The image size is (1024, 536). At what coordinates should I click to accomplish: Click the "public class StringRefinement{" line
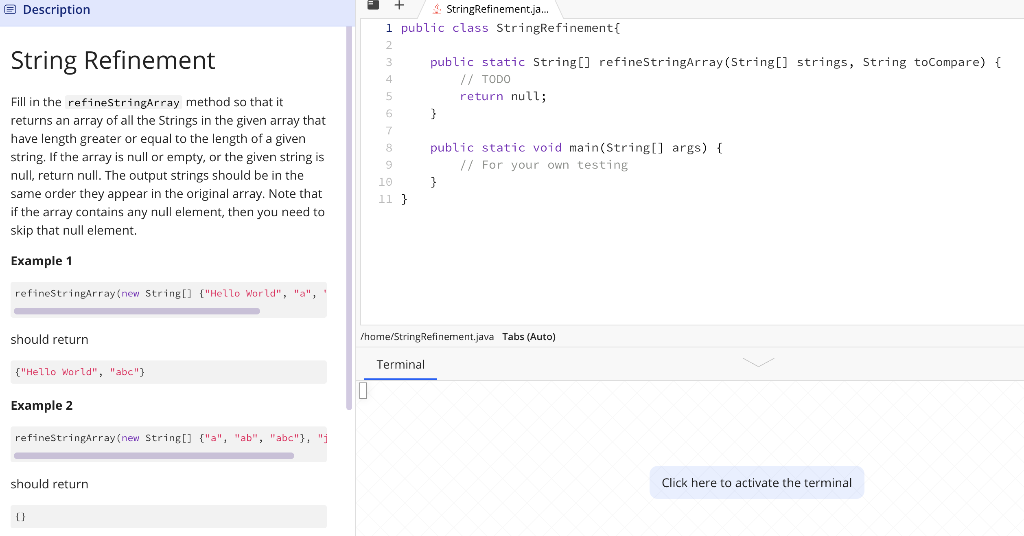click(510, 28)
